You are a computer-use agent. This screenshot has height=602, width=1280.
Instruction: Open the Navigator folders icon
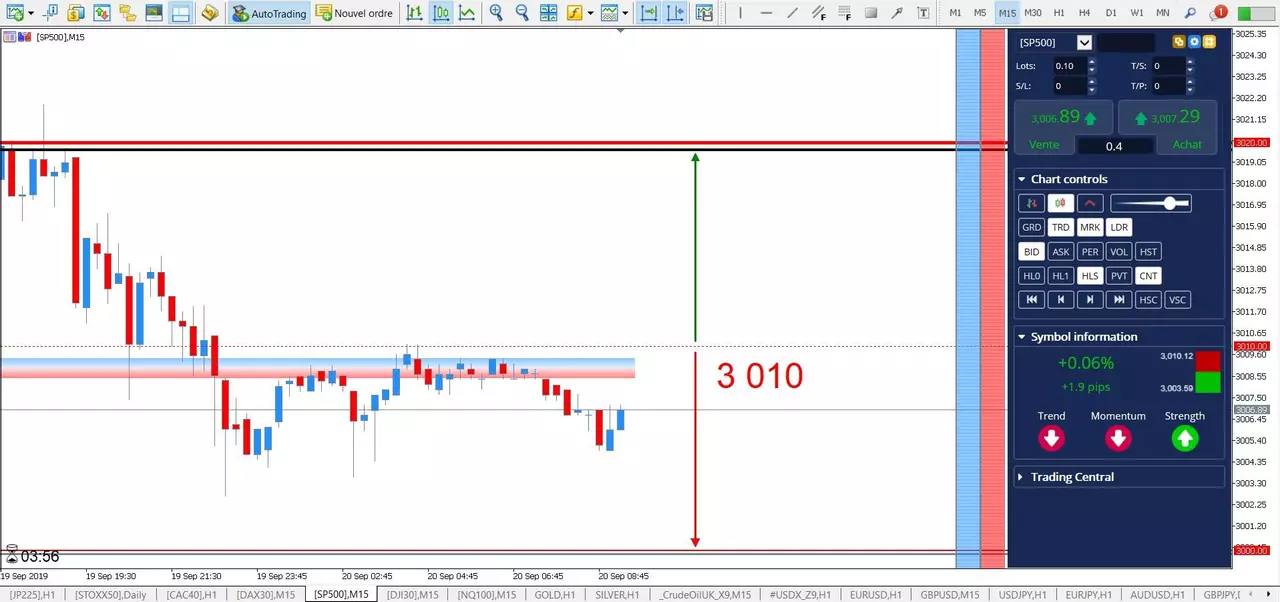[128, 13]
